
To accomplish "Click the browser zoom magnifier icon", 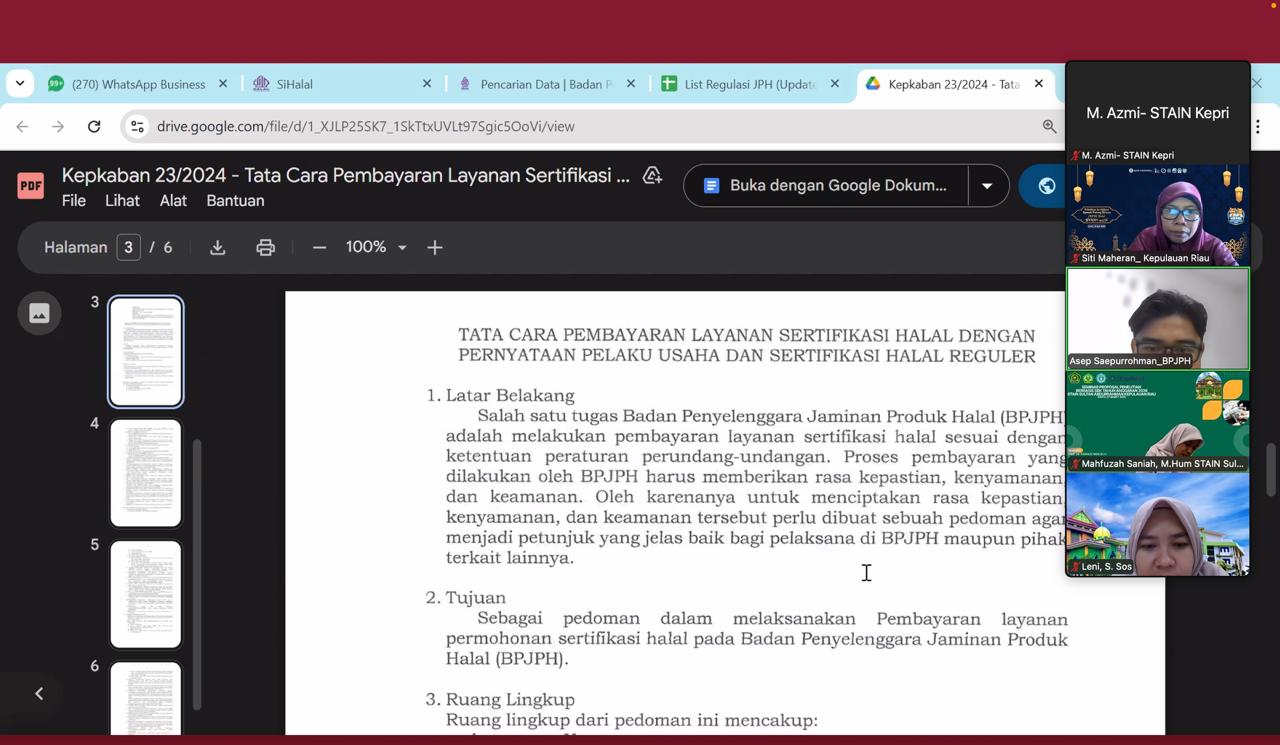I will coord(1049,126).
